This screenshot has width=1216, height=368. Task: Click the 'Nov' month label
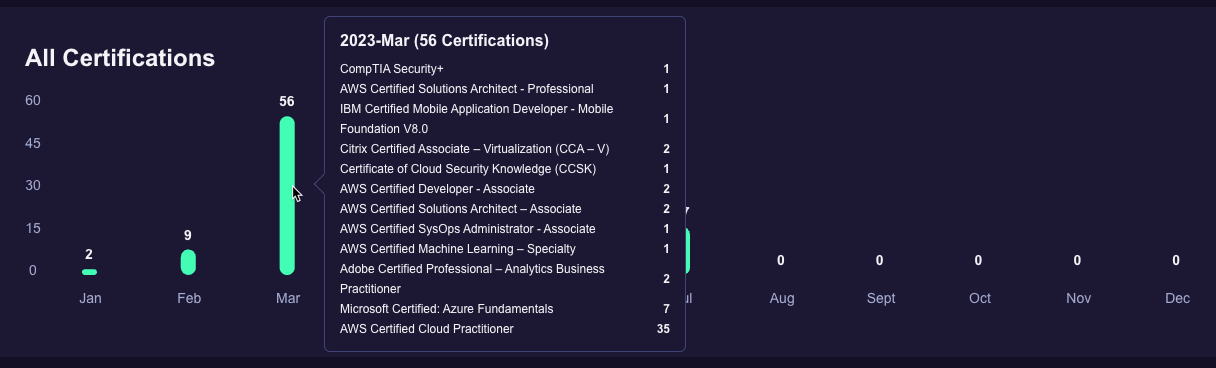coord(1078,298)
